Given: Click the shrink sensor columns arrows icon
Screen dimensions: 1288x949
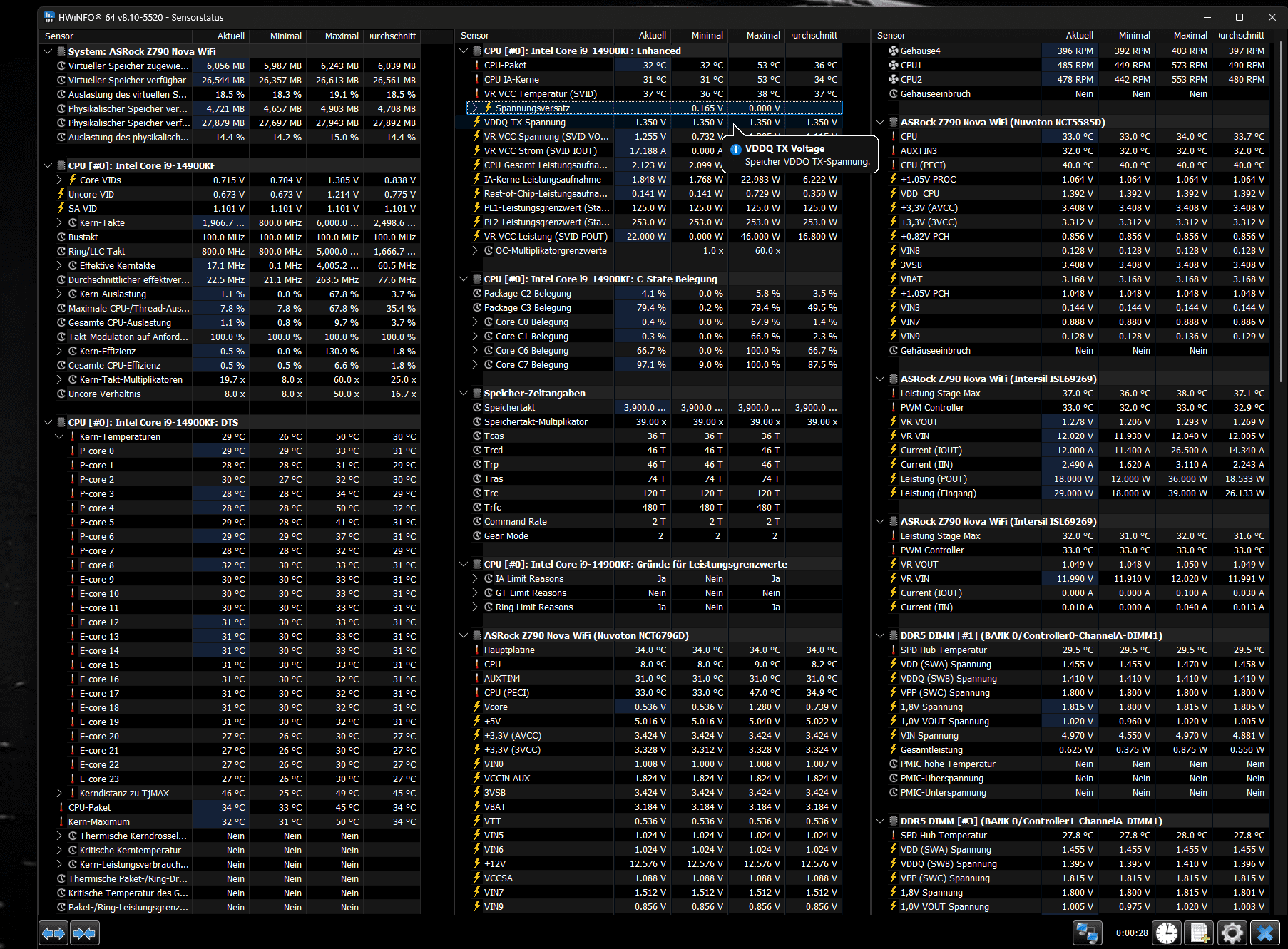Looking at the screenshot, I should coord(84,933).
